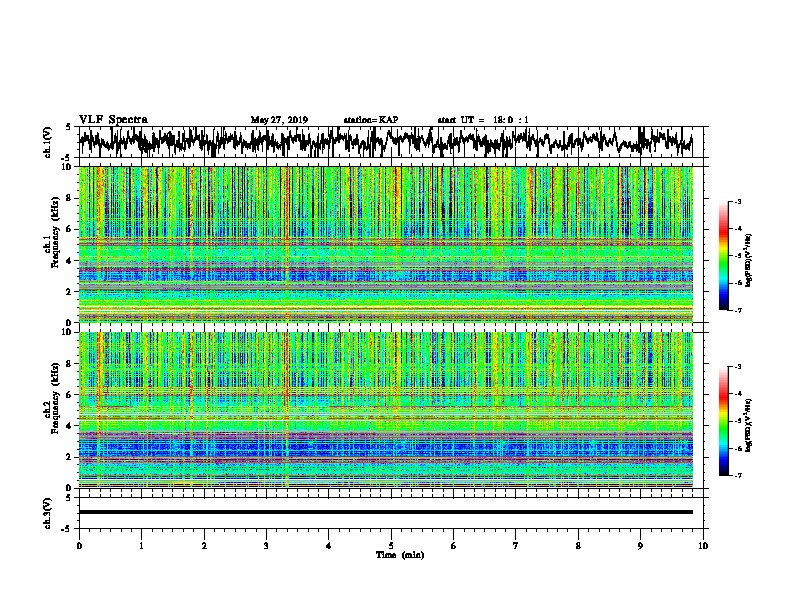Click the ch.1 PSD color scale bar
Viewport: 792px width, 612px height.
point(723,256)
